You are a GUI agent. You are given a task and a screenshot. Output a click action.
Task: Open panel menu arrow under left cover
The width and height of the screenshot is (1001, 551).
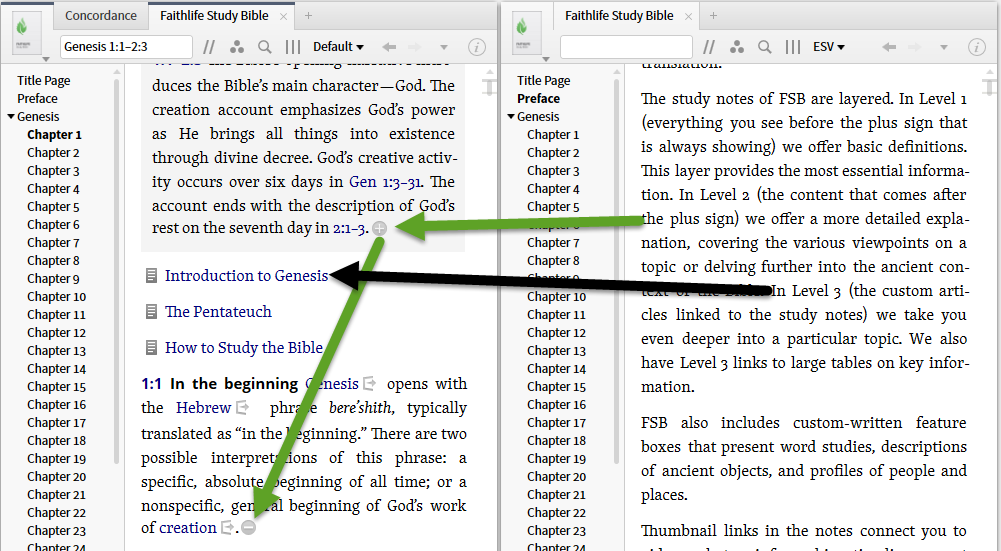click(x=45, y=59)
